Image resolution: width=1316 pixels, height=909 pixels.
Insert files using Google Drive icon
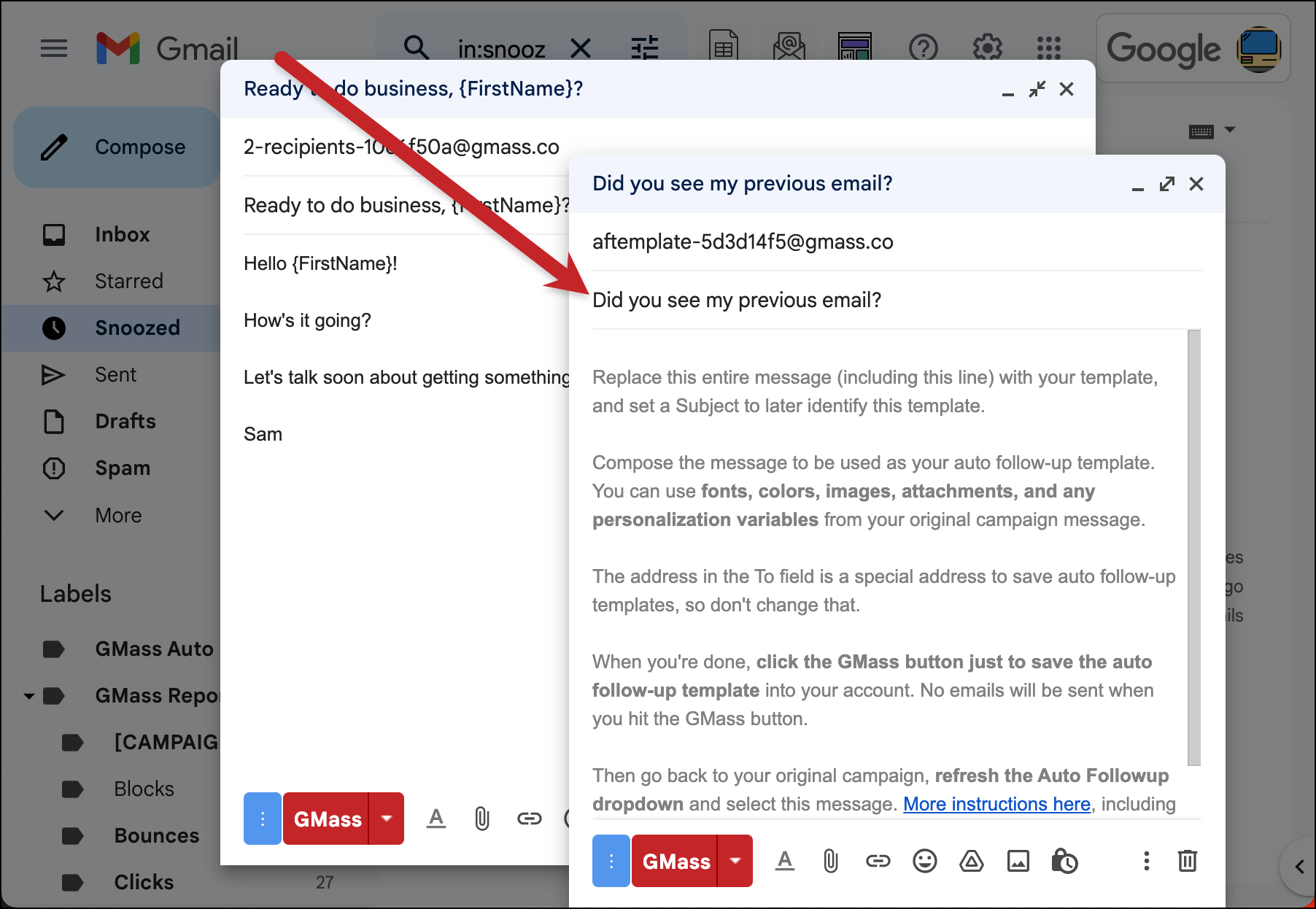(x=972, y=861)
